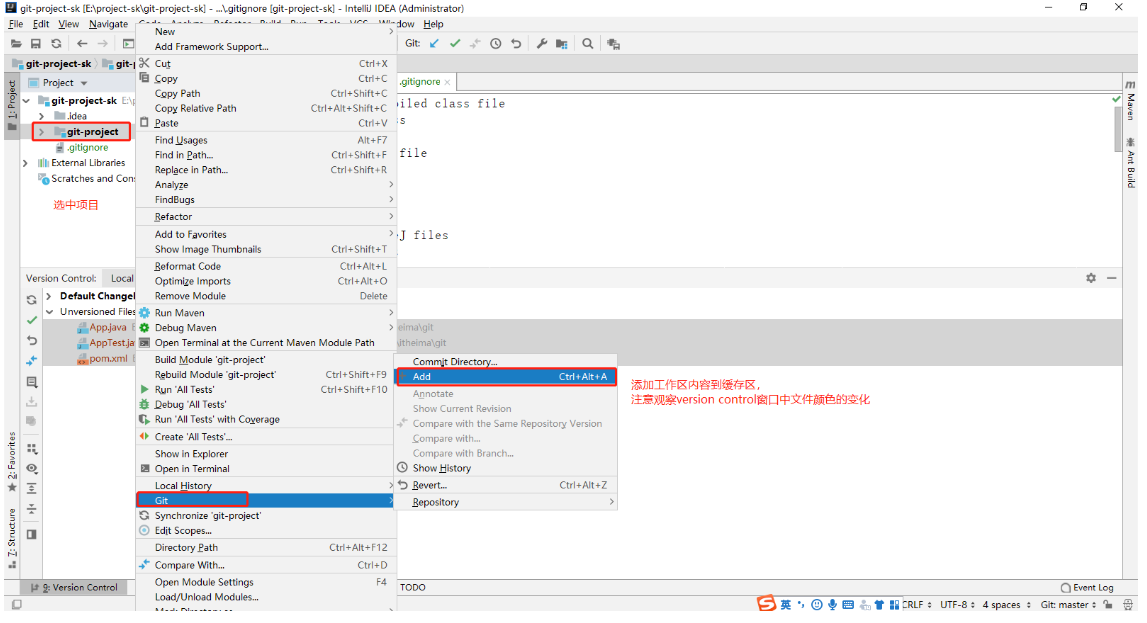Toggle the 1: Project side tool tab
Screen dimensions: 1147x623
pos(12,105)
